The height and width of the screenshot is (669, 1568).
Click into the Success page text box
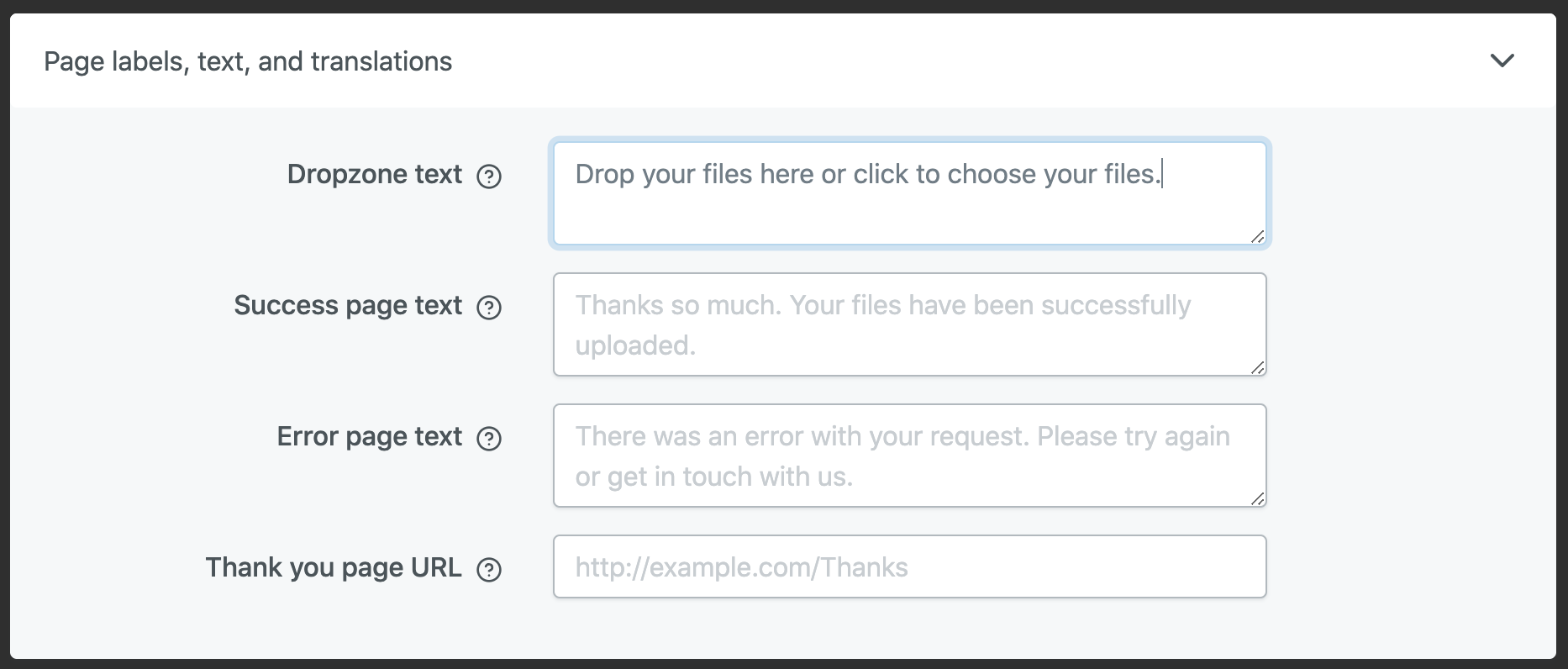click(x=909, y=324)
